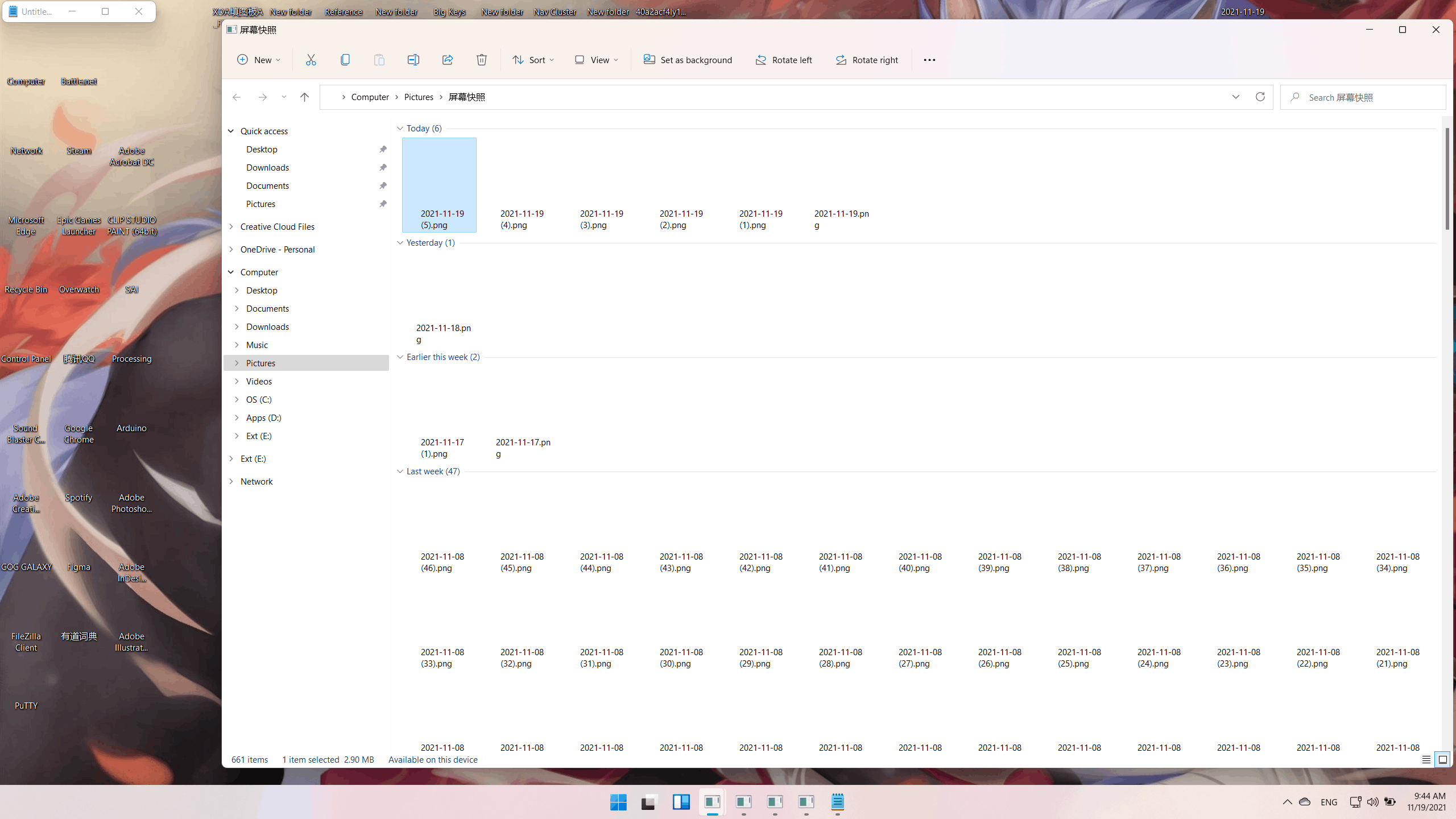Viewport: 1456px width, 819px height.
Task: Switch to details view layout icon
Action: (x=1426, y=760)
